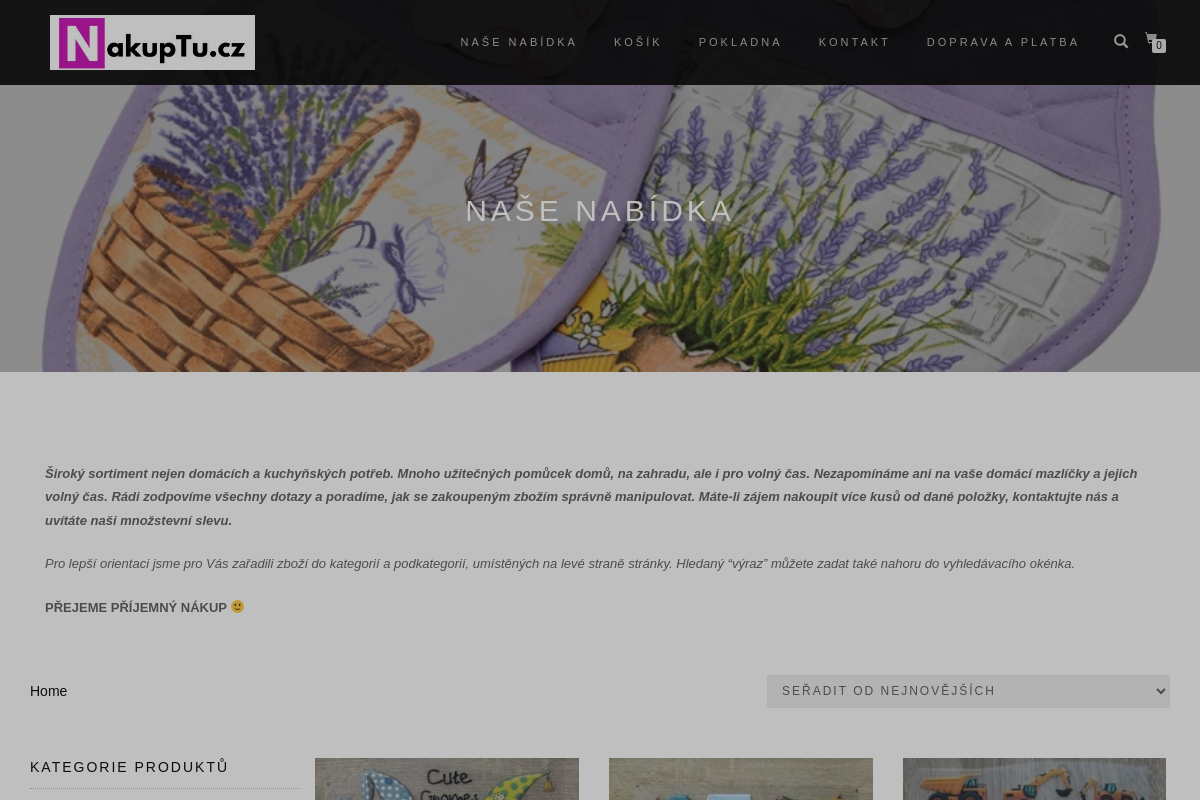This screenshot has height=800, width=1200.
Task: Click the KATEGORIE PRODUKTŮ sidebar heading
Action: tap(129, 767)
